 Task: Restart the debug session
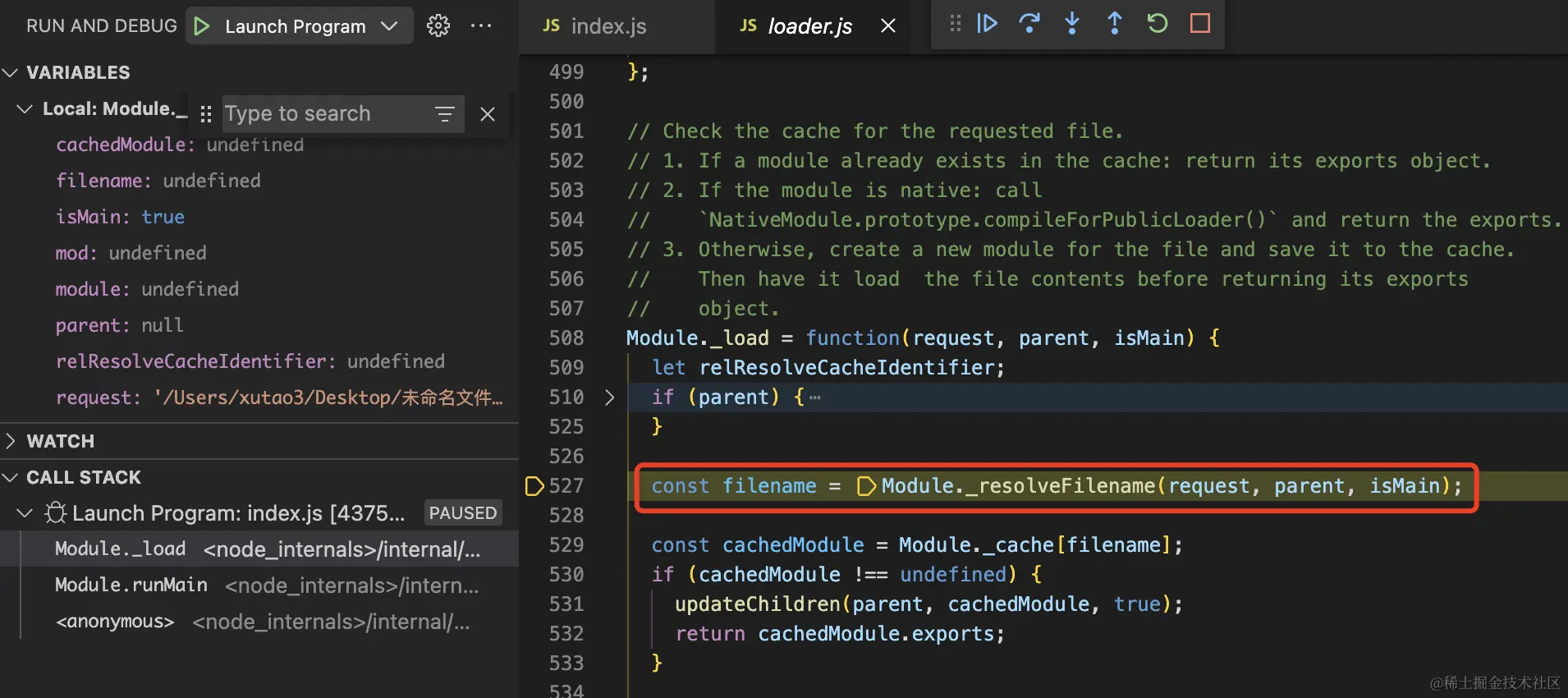[x=1158, y=24]
